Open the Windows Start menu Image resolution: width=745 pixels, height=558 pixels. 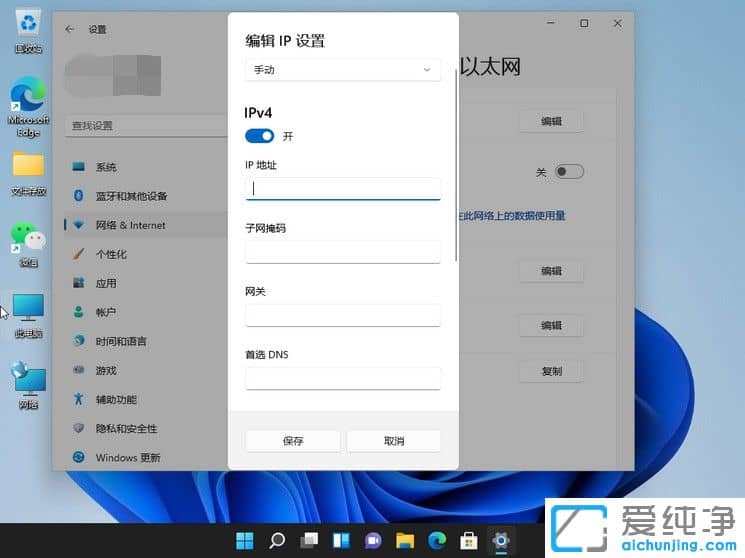coord(245,540)
